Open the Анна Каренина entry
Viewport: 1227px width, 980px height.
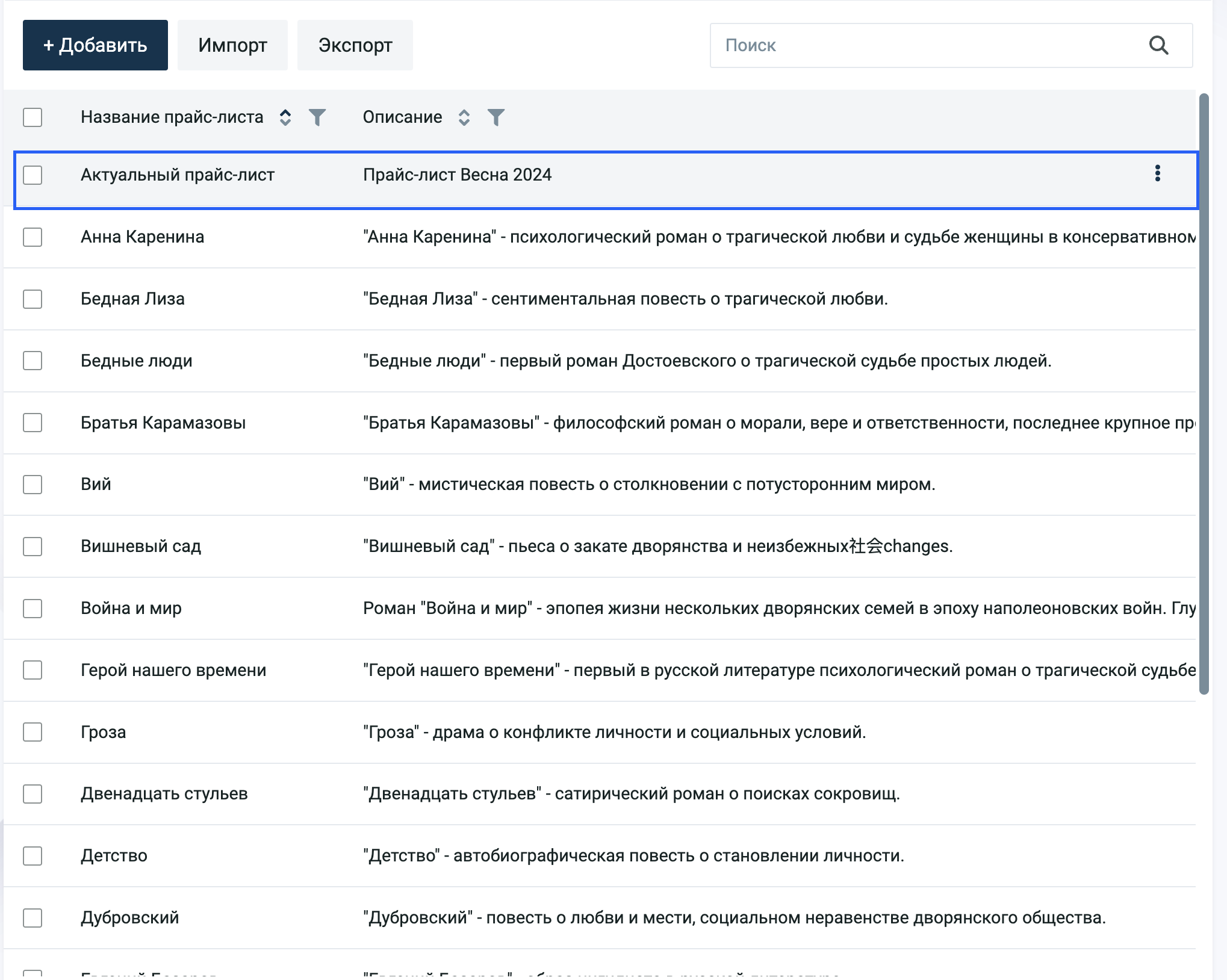[x=143, y=237]
